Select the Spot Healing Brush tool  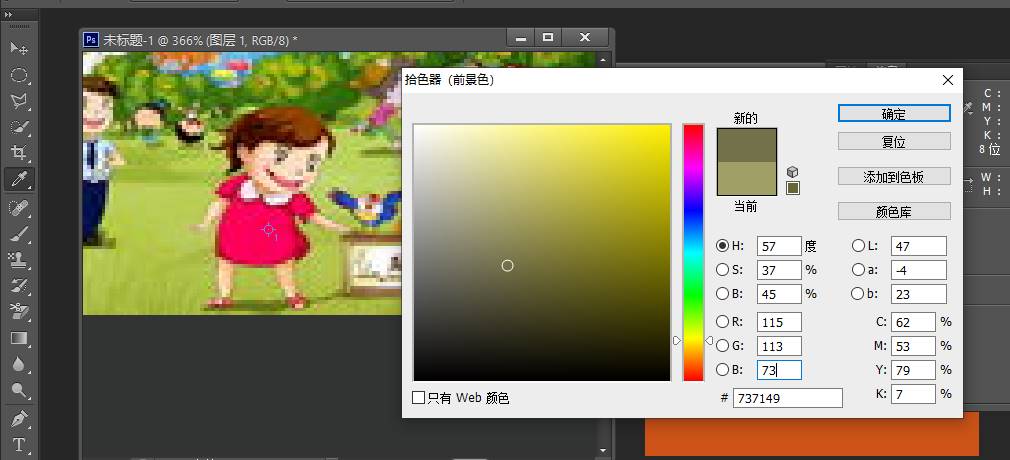(x=19, y=207)
